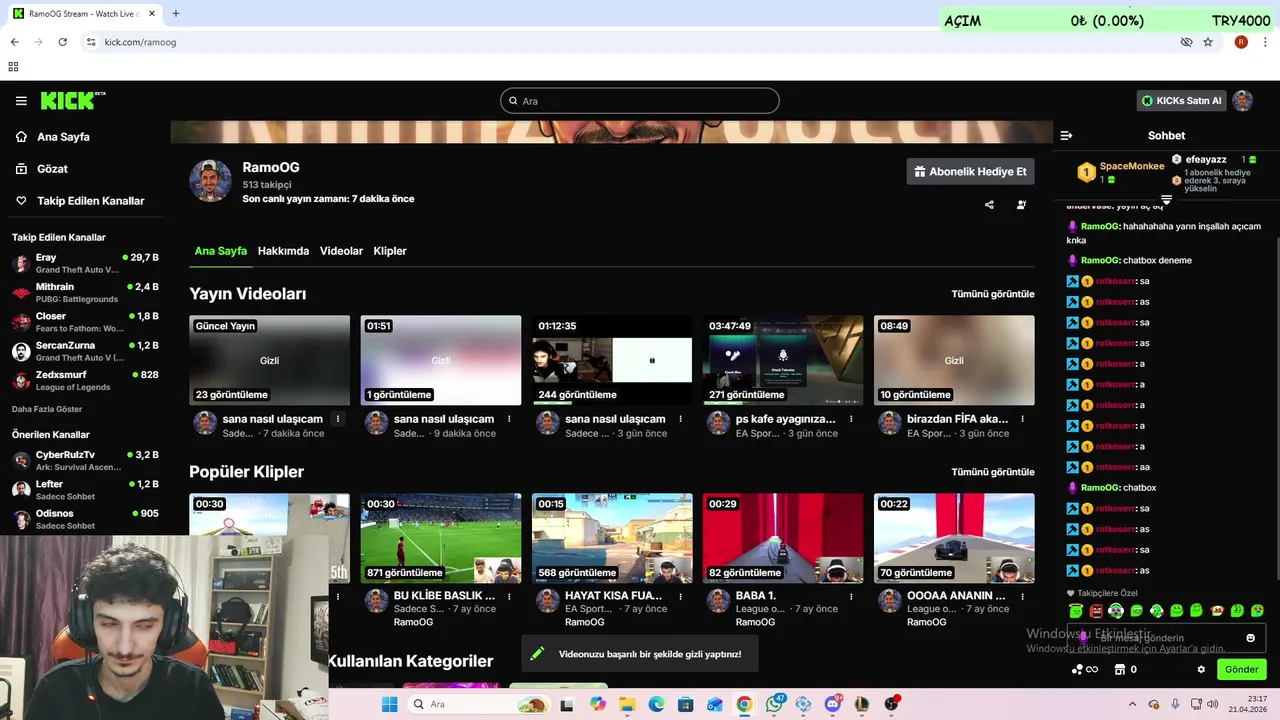
Task: Open Discord from the taskbar
Action: 833,704
